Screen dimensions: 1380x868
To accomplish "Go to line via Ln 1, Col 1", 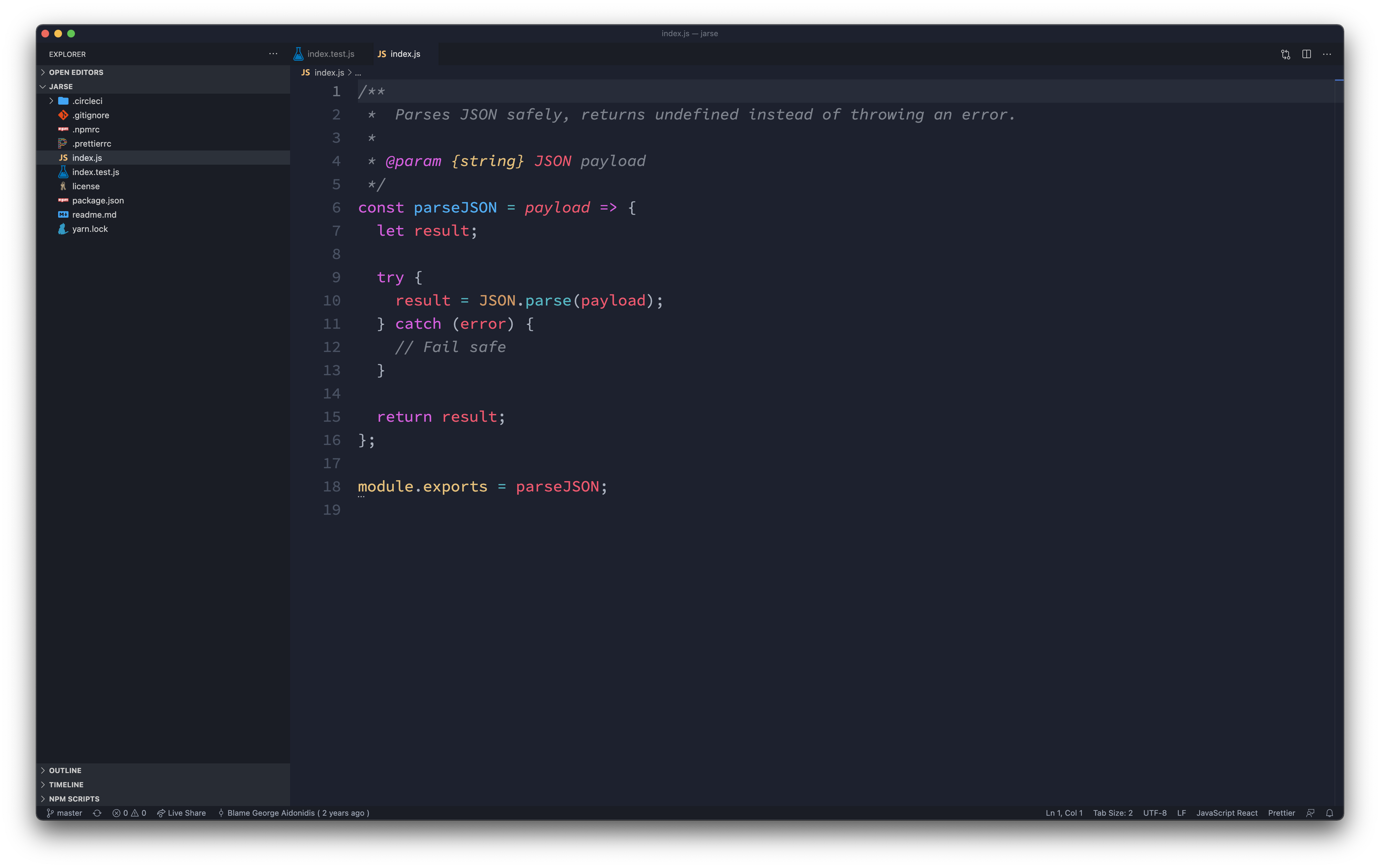I will pos(1064,813).
